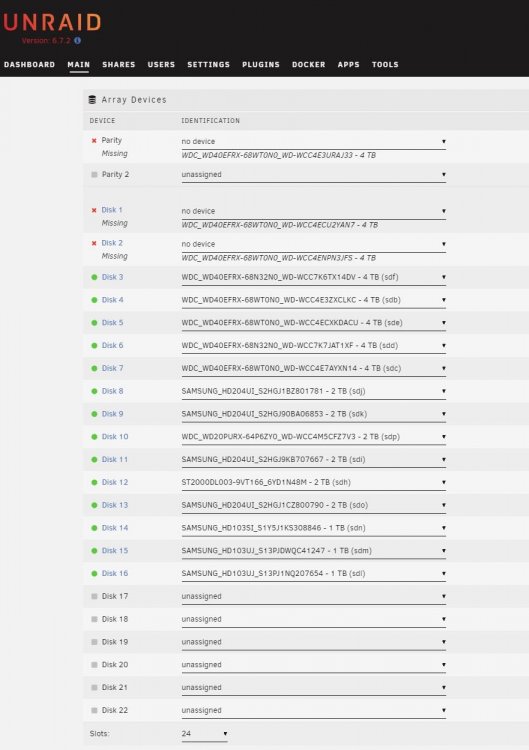
Task: Open the Disk 8 link
Action: point(112,391)
